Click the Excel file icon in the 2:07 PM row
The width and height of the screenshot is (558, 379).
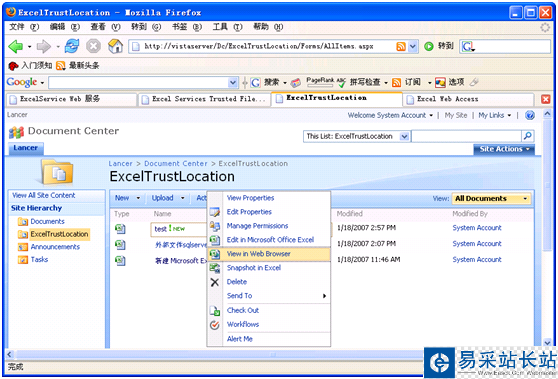pyautogui.click(x=120, y=244)
